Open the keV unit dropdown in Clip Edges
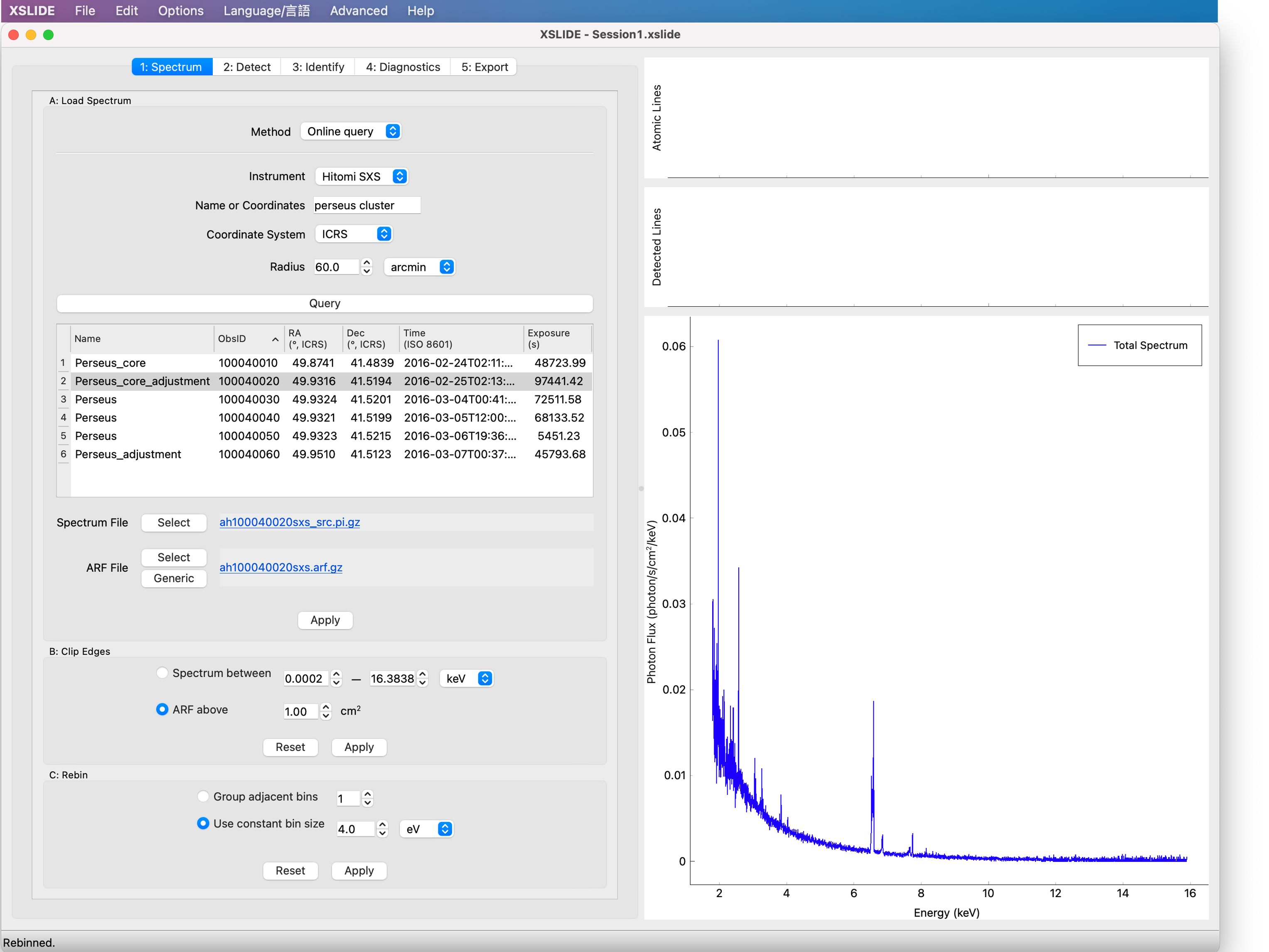 point(466,678)
